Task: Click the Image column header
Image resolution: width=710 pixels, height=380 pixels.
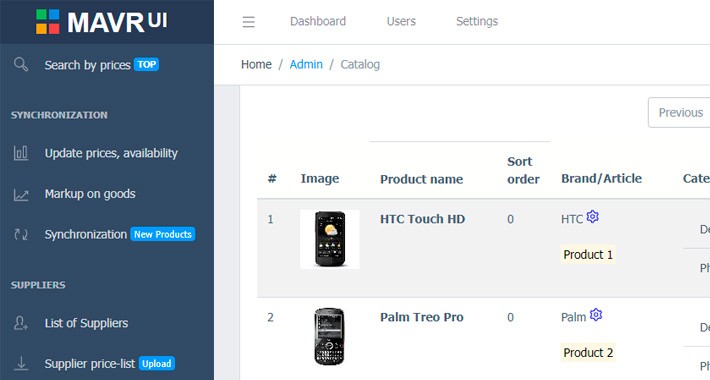Action: click(x=320, y=179)
